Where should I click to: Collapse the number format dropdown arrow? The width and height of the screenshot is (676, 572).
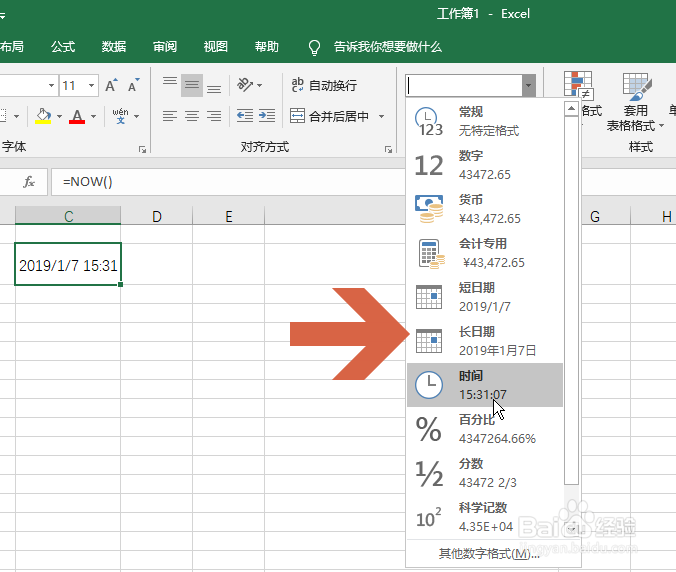point(529,85)
